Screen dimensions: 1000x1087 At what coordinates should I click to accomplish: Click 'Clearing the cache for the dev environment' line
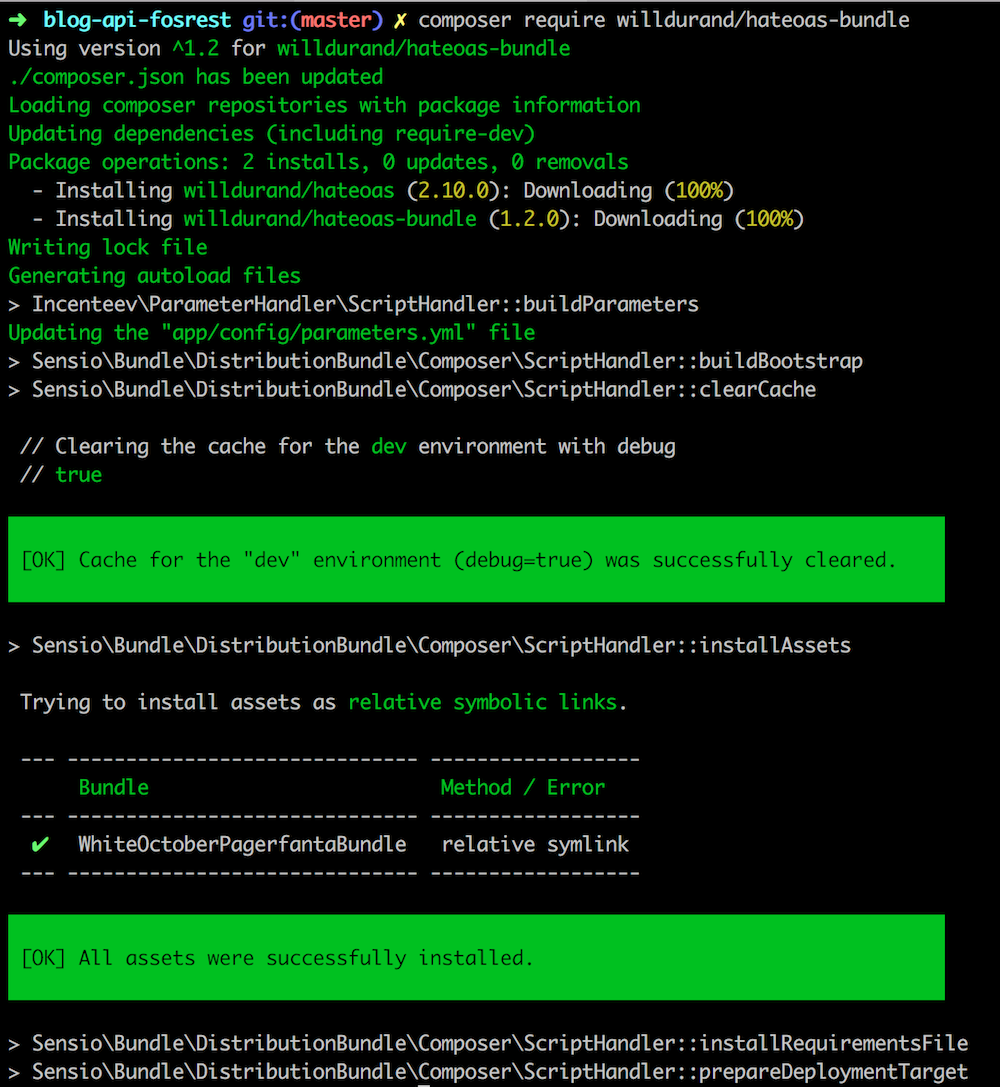click(x=347, y=446)
